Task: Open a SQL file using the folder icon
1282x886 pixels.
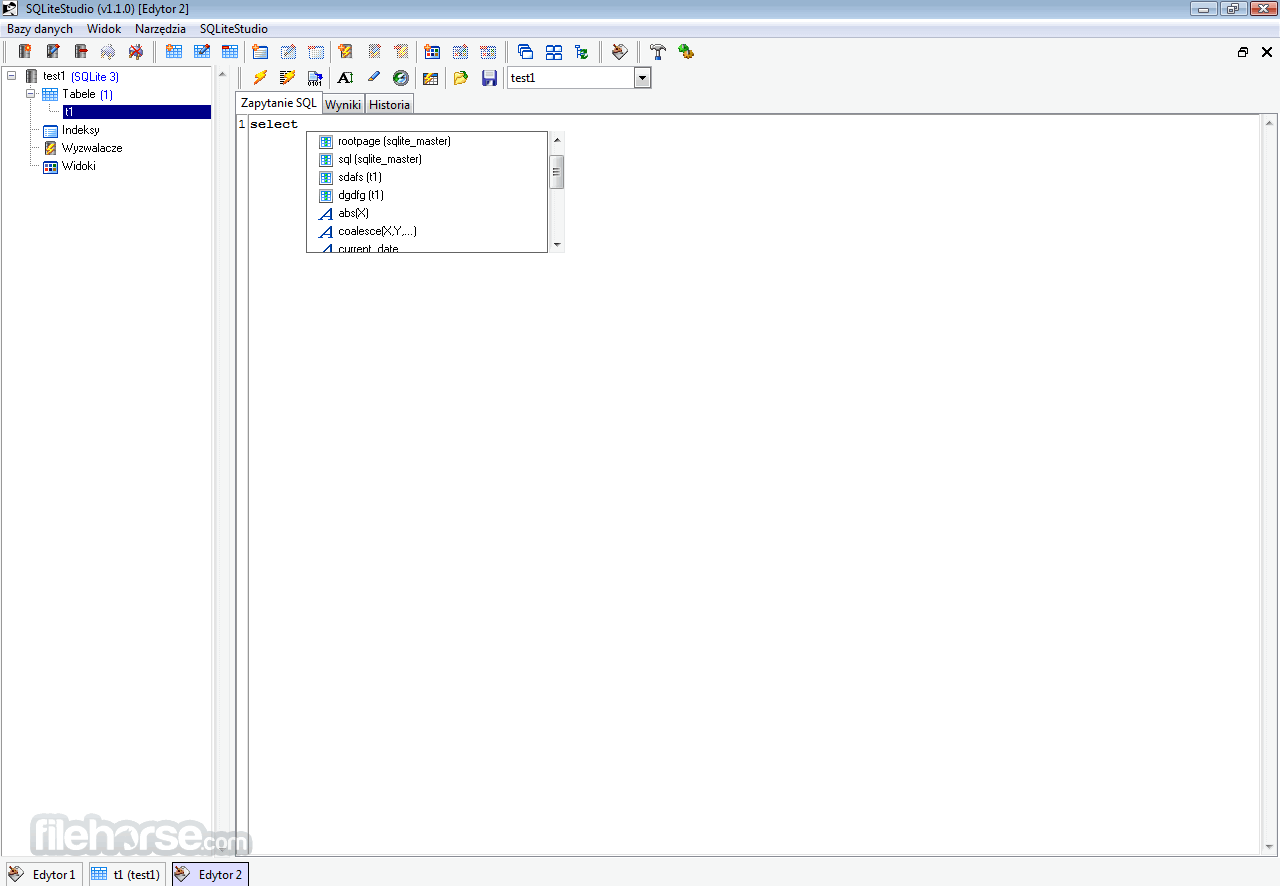Action: [x=460, y=77]
